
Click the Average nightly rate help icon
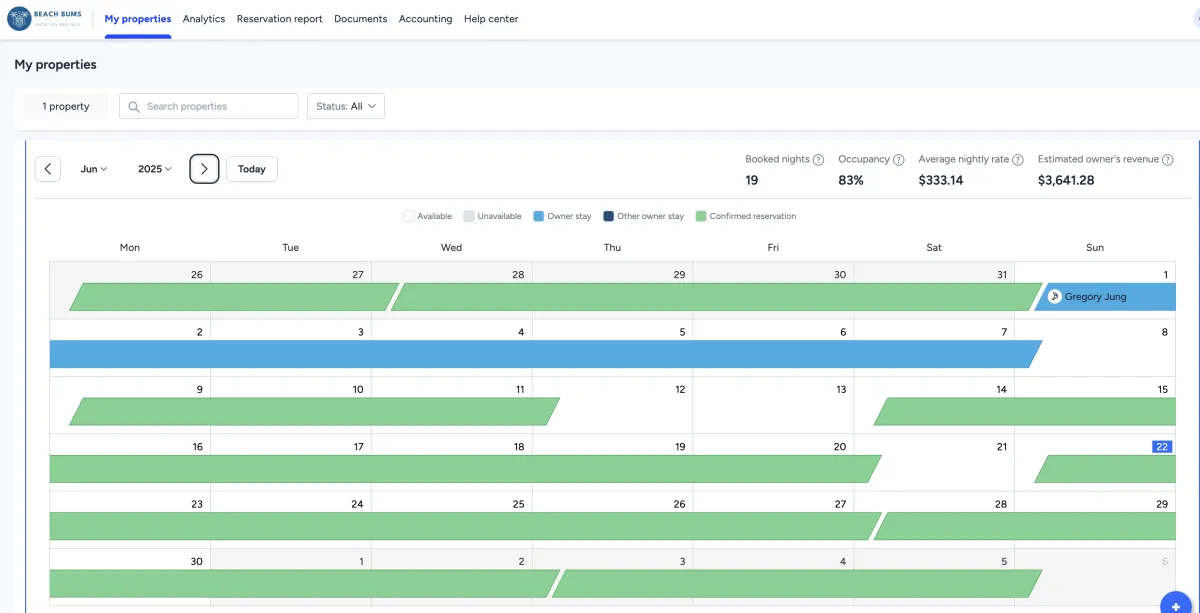1017,160
